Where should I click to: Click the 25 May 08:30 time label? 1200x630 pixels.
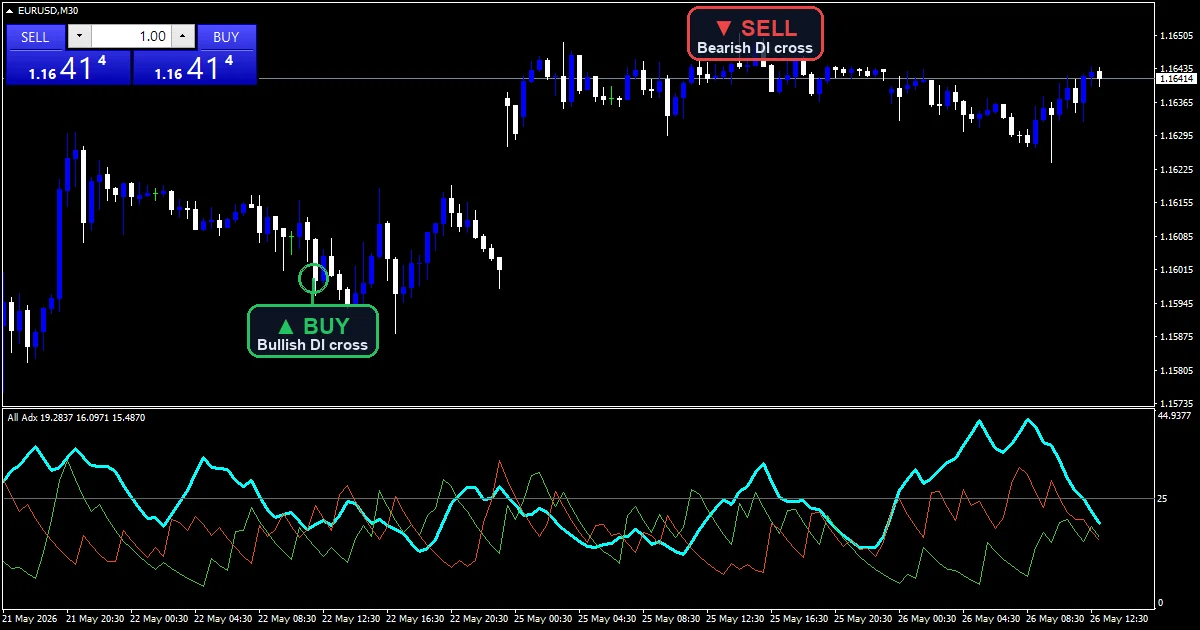(671, 618)
